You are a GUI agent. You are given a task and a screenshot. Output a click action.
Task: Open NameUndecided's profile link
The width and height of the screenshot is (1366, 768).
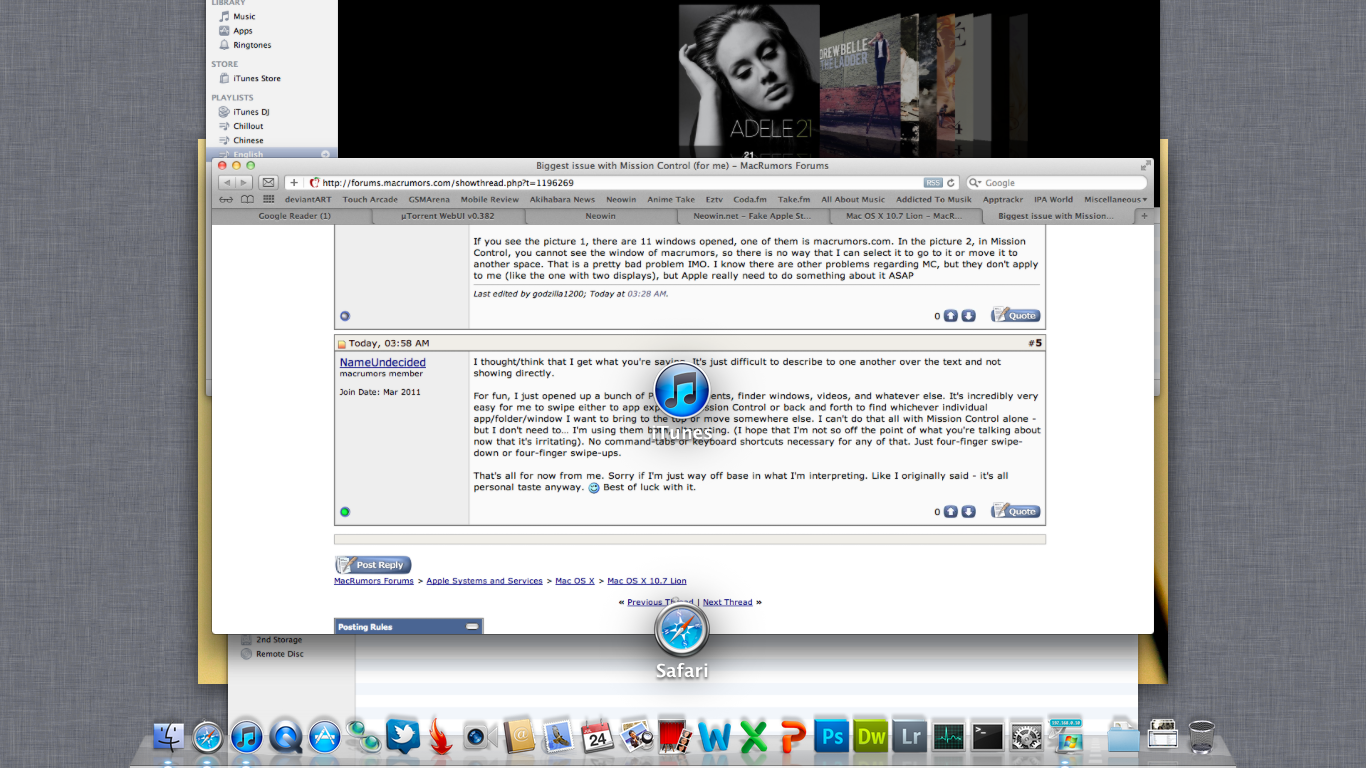point(382,362)
